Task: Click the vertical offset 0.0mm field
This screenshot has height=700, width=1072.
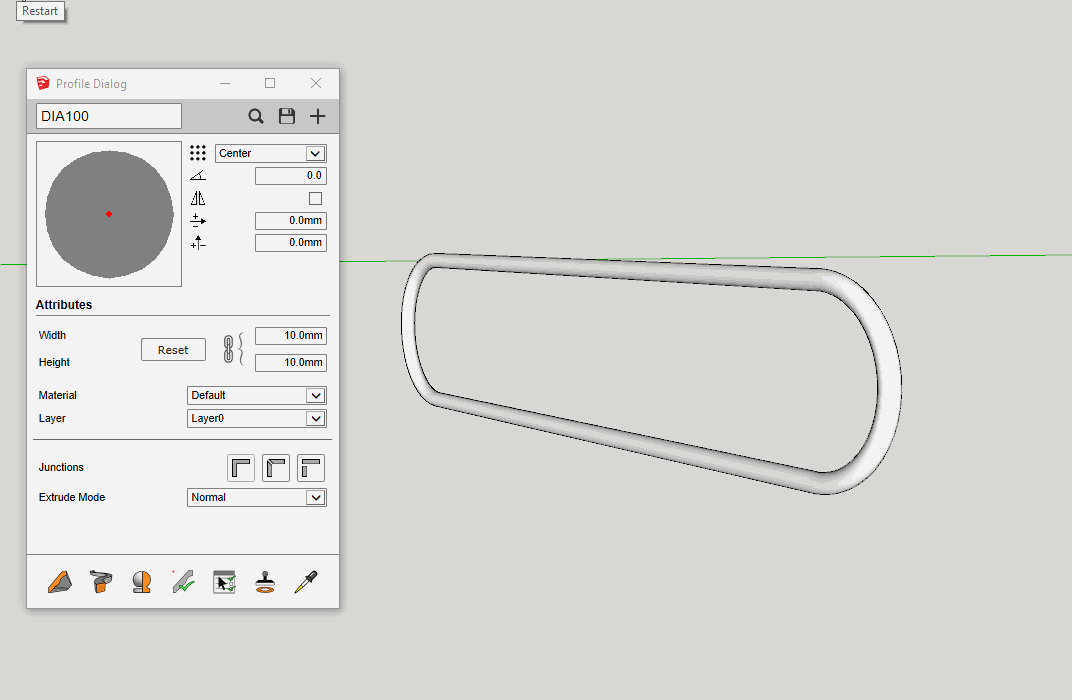Action: [x=291, y=243]
